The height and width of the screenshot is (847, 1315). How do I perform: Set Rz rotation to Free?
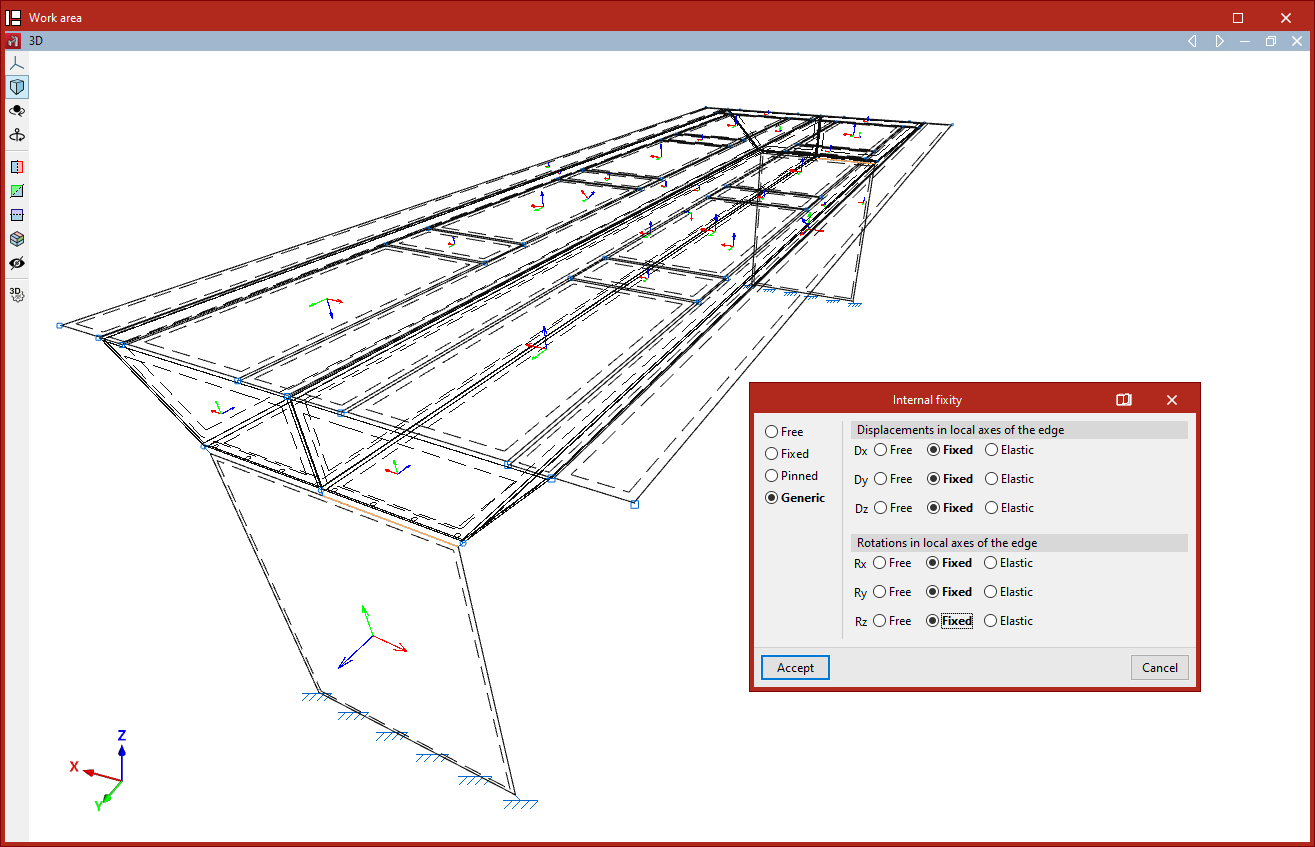pos(892,621)
